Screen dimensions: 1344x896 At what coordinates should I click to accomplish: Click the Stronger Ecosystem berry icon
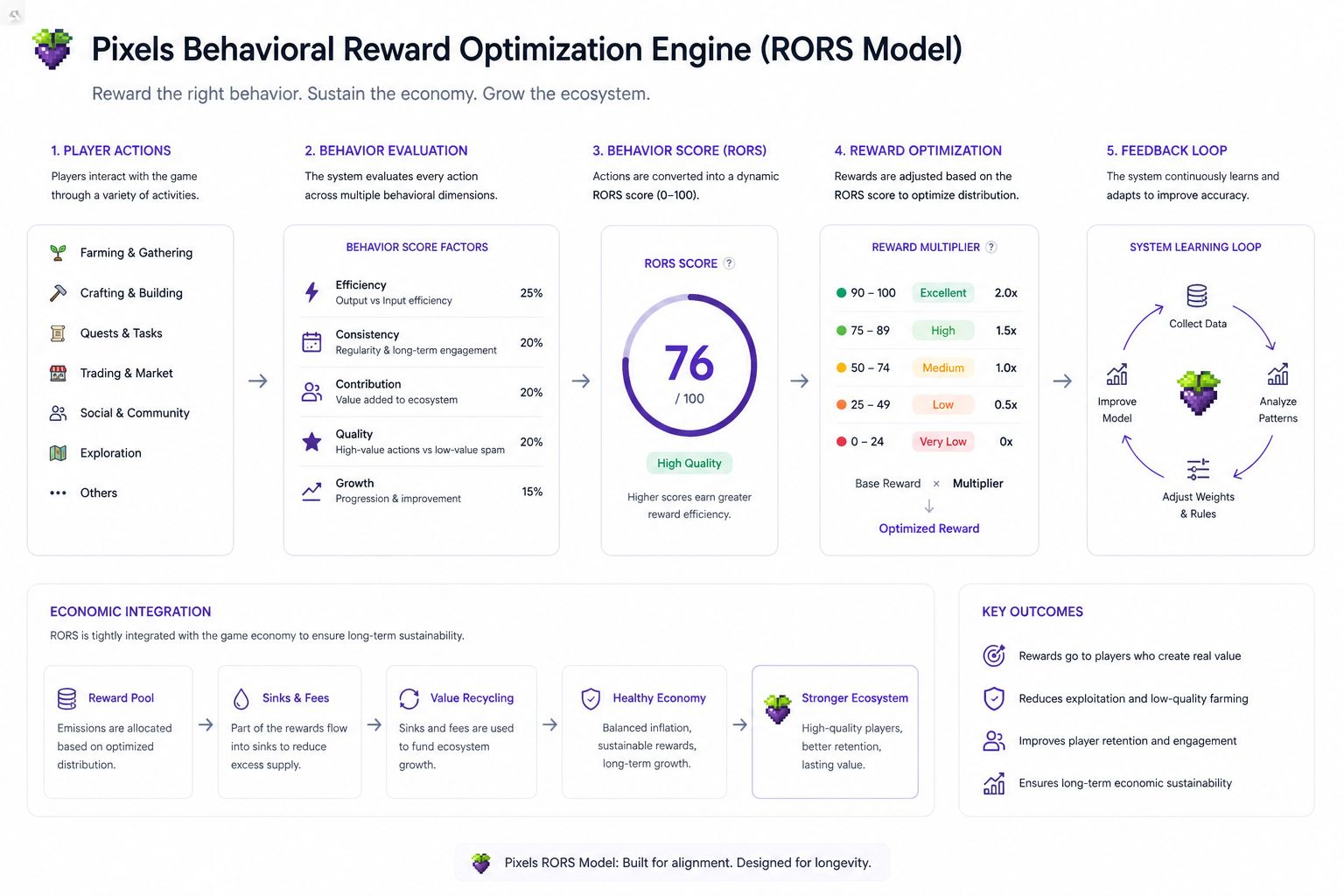(778, 709)
